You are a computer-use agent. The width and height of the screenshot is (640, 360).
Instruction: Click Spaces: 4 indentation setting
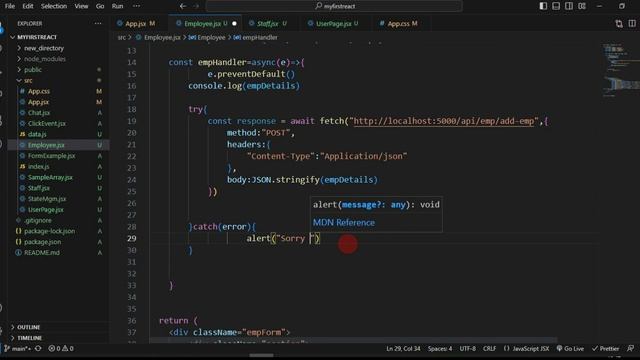coord(440,349)
